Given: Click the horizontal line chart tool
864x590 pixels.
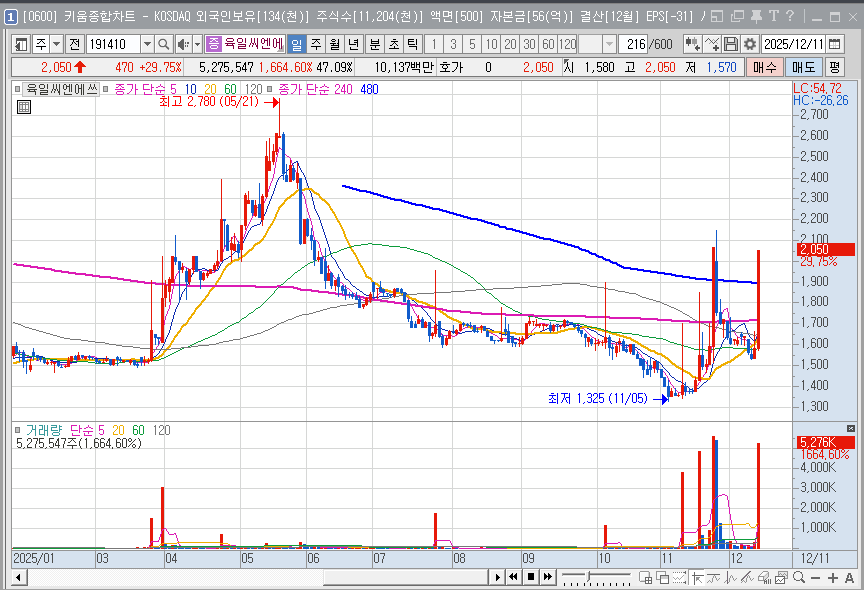Looking at the screenshot, I should tap(714, 577).
